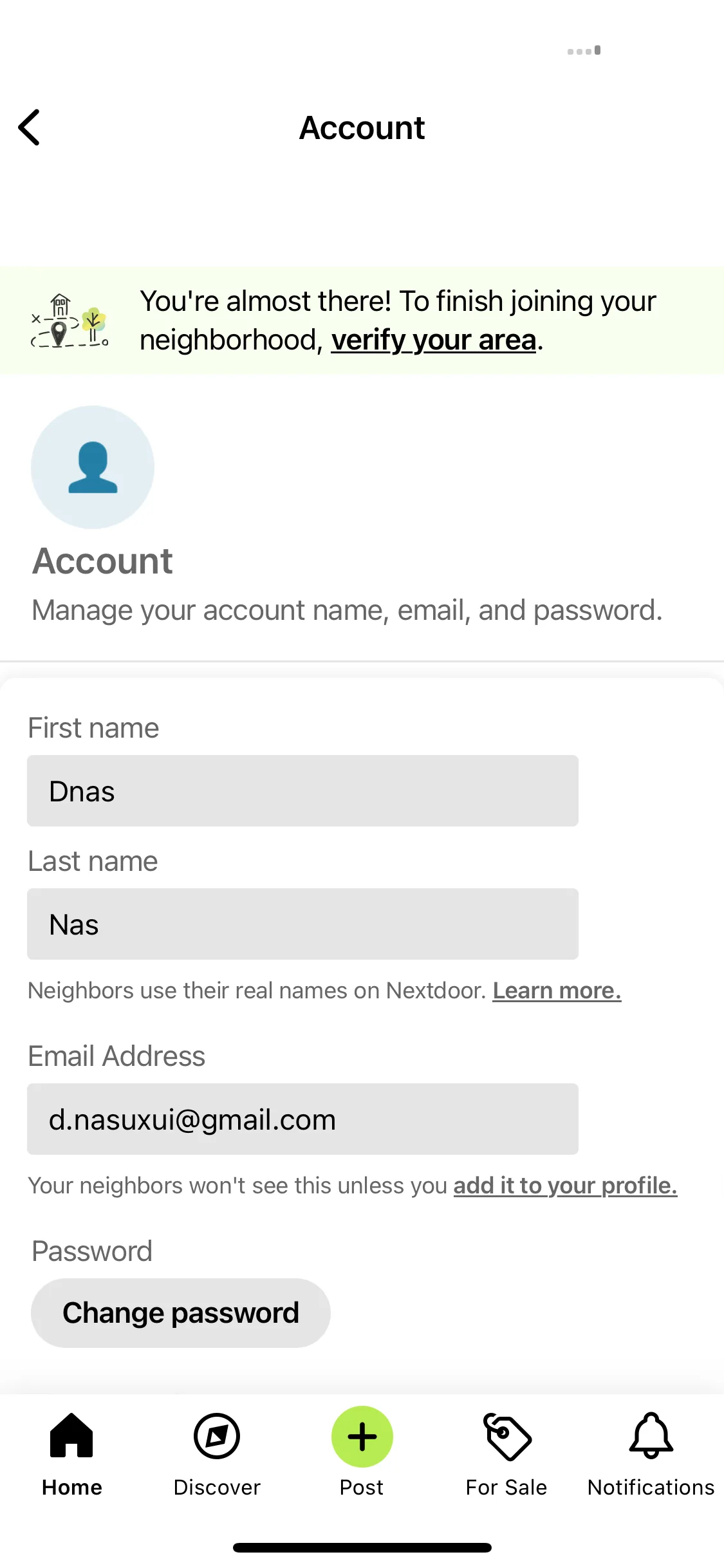This screenshot has height=1568, width=724.
Task: Switch to the Discover tab label
Action: click(217, 1488)
